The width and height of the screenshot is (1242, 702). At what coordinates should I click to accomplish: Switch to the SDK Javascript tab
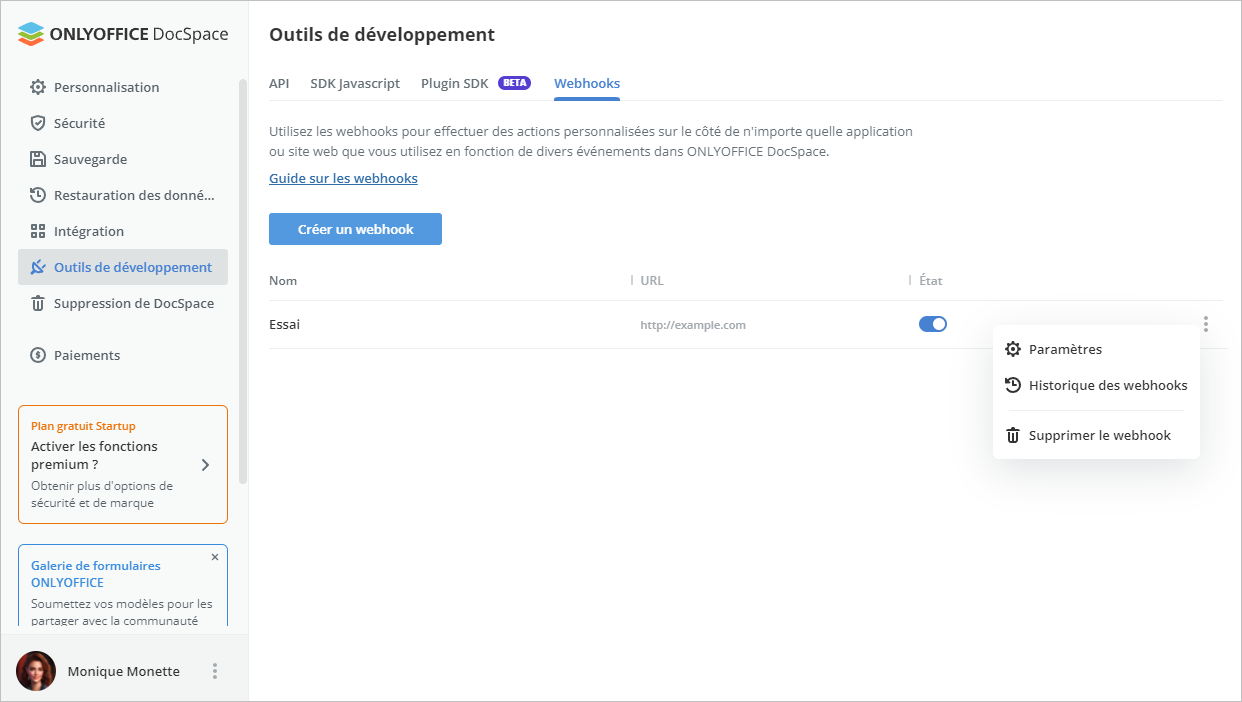point(355,83)
